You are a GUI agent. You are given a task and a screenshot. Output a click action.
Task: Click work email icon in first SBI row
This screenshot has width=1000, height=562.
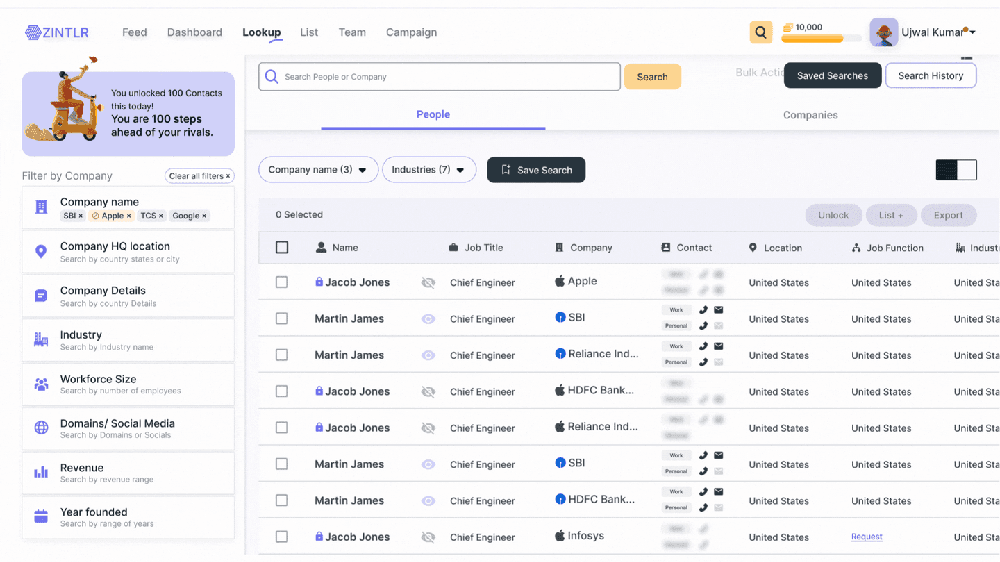[x=719, y=310]
